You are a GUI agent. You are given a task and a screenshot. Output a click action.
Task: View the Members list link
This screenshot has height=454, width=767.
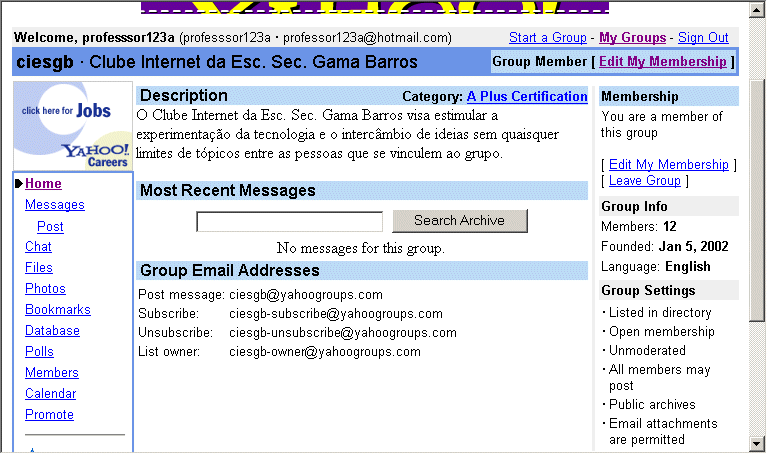(x=52, y=373)
